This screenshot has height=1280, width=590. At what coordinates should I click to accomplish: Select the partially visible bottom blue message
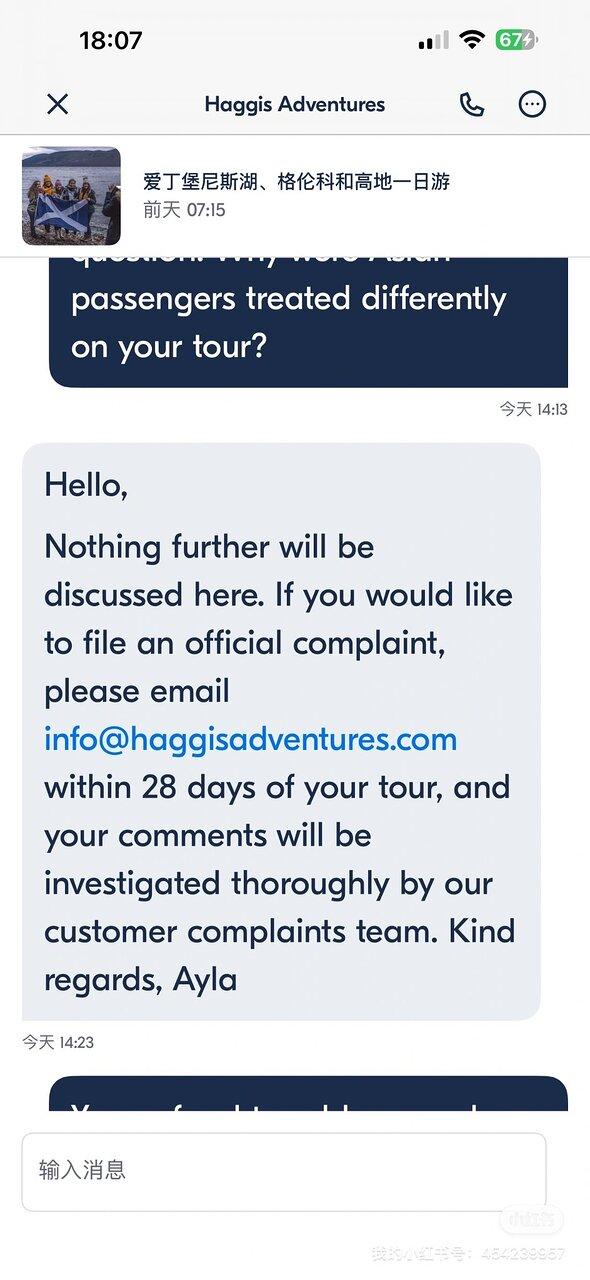pos(308,1093)
